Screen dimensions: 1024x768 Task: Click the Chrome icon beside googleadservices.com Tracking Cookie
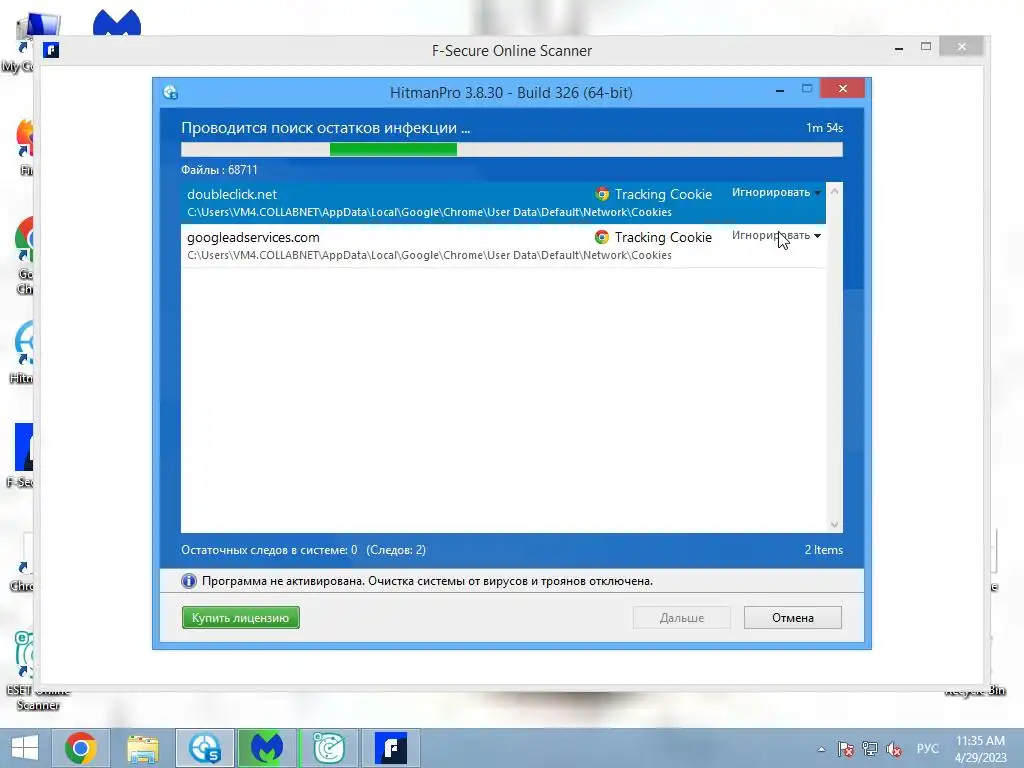[601, 237]
